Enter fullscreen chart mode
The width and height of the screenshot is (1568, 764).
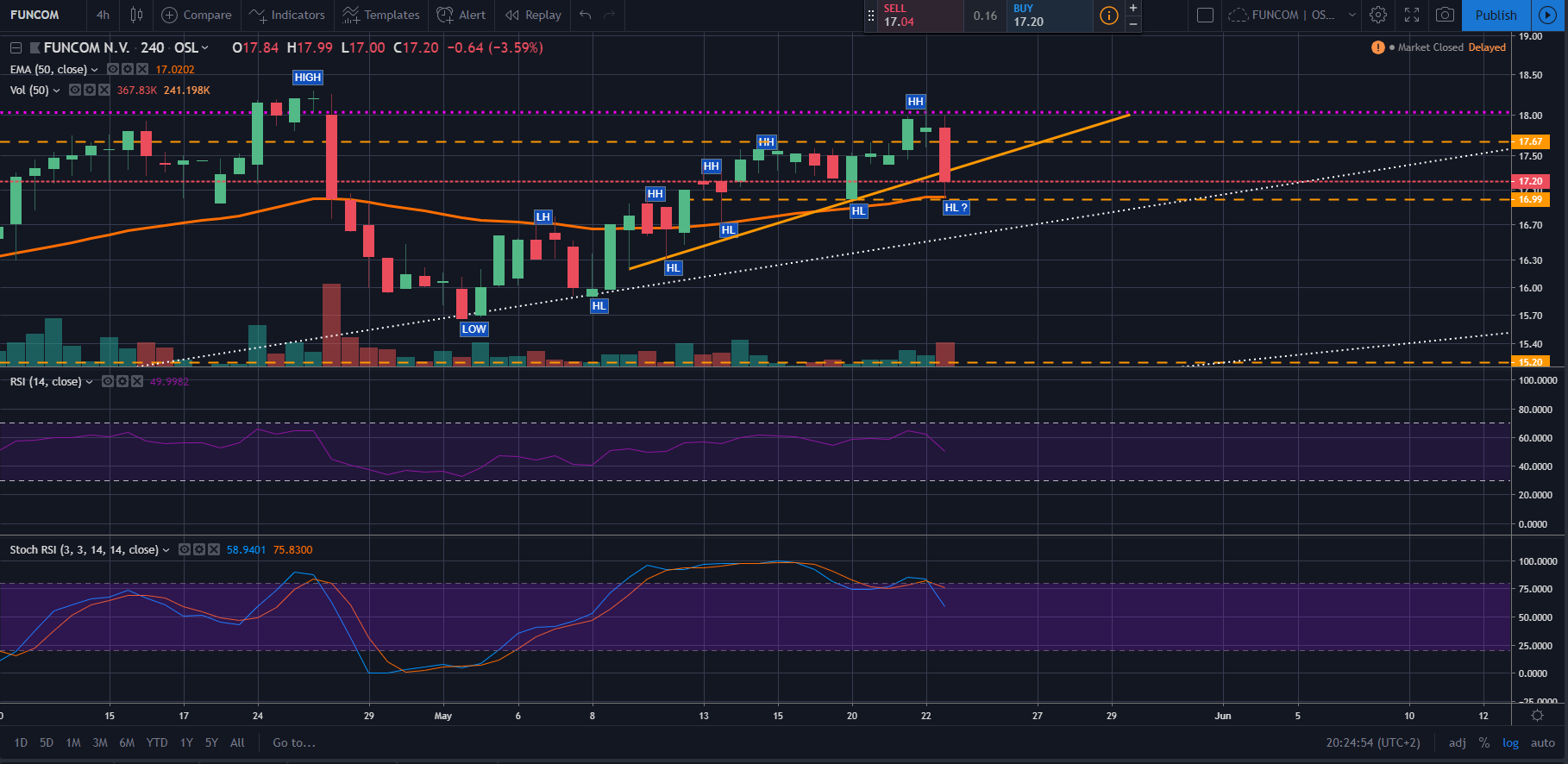tap(1412, 15)
